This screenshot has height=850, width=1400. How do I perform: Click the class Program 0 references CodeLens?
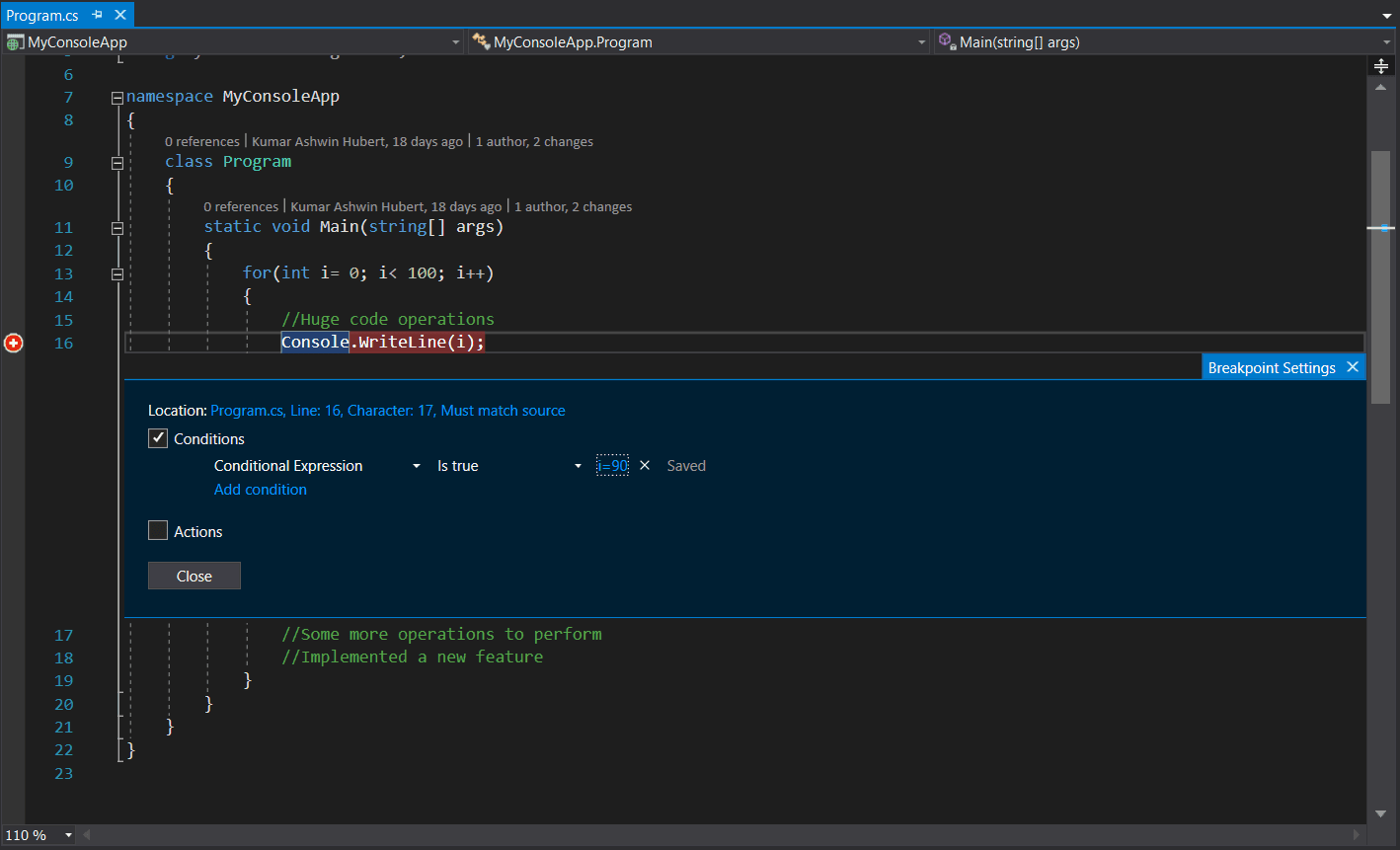[202, 141]
